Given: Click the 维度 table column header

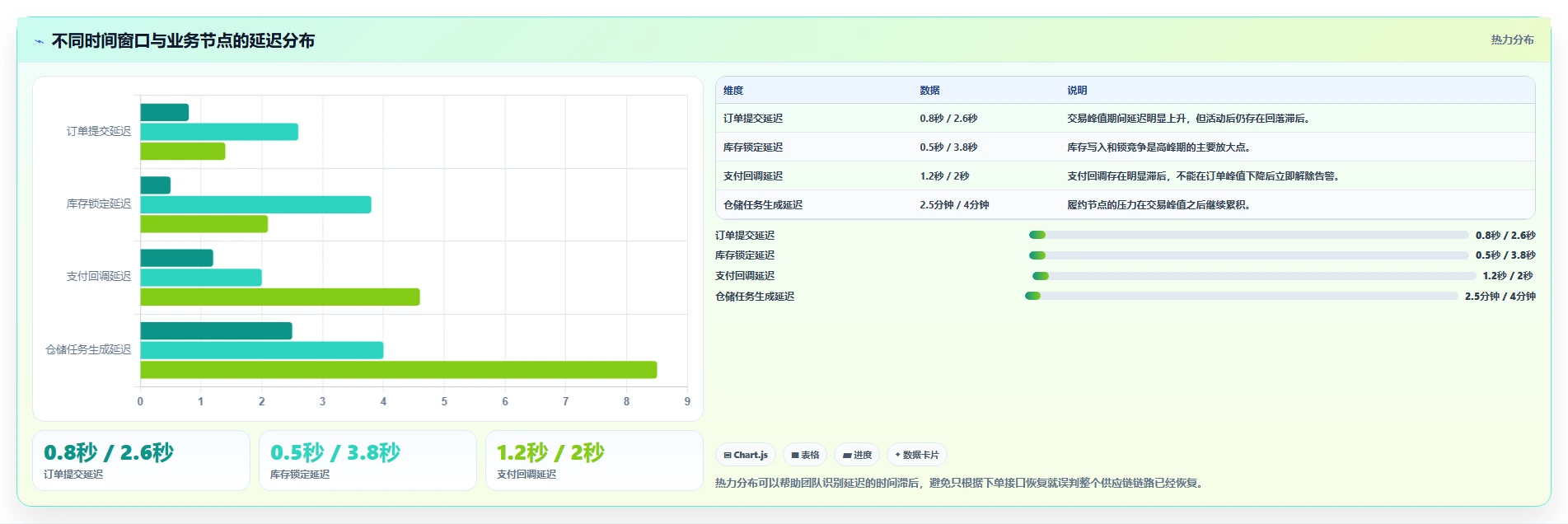Looking at the screenshot, I should (733, 91).
